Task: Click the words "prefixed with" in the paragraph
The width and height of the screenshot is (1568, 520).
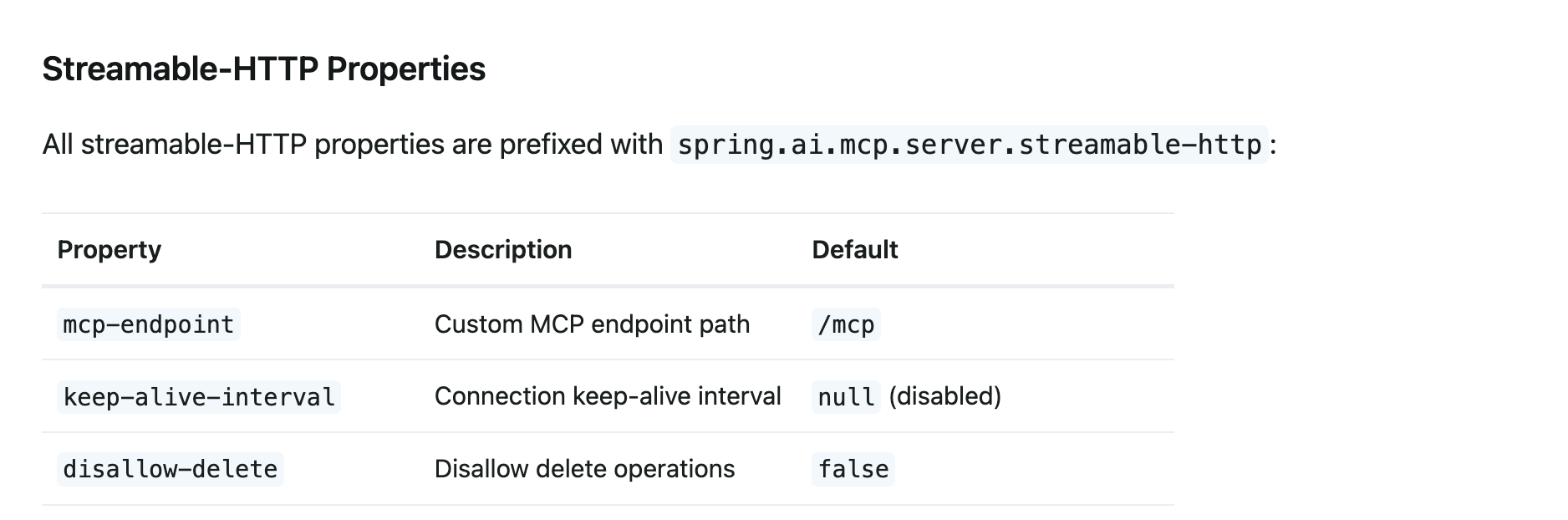Action: [x=581, y=145]
